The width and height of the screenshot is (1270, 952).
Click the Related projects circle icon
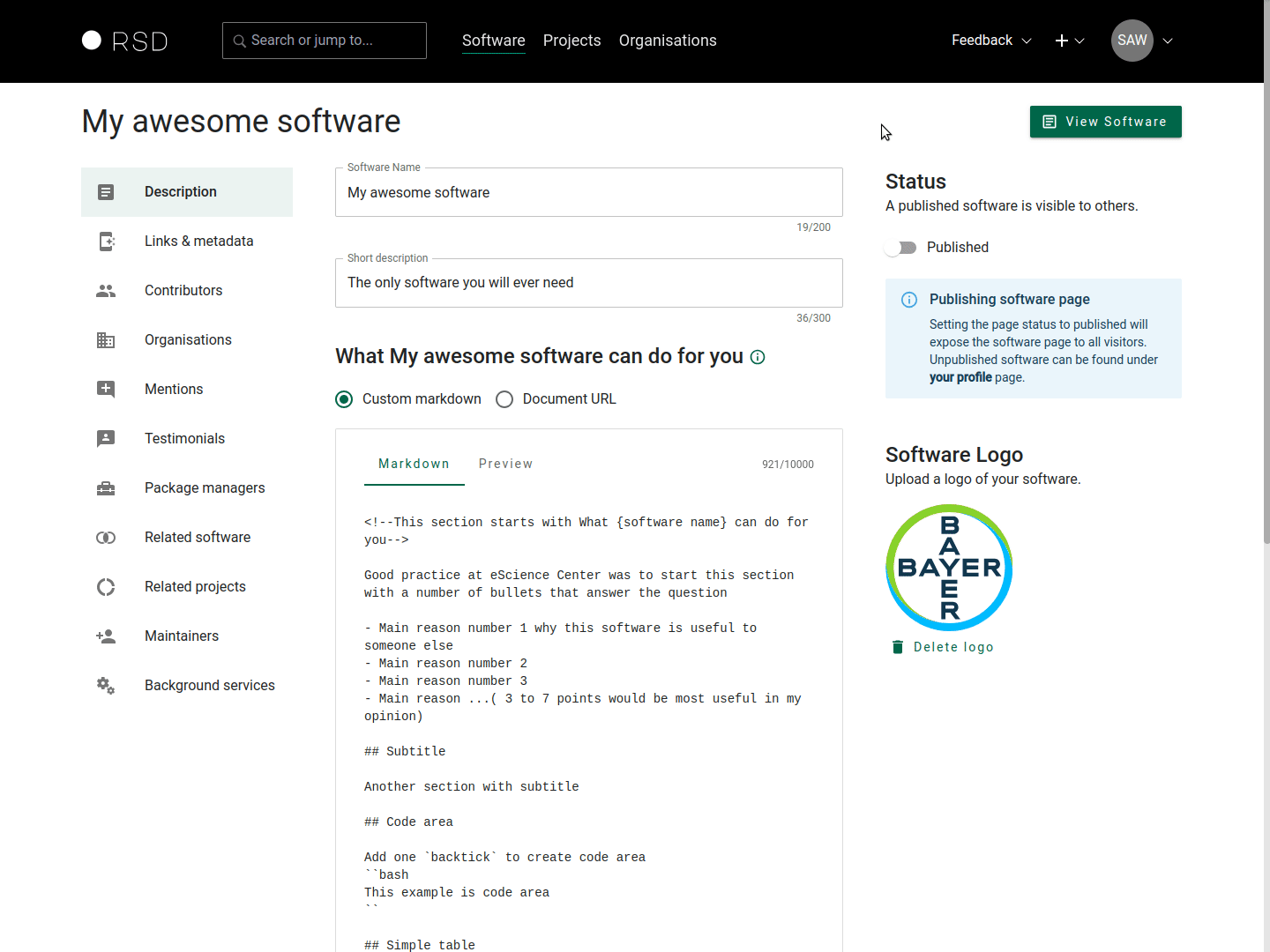click(106, 587)
